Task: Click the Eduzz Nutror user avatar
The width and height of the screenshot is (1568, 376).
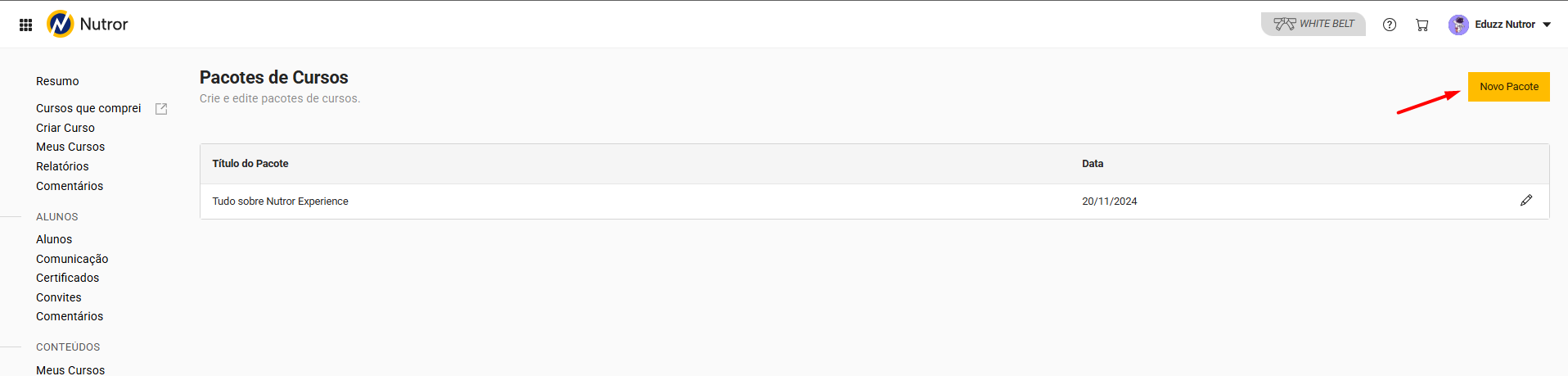Action: click(x=1458, y=25)
